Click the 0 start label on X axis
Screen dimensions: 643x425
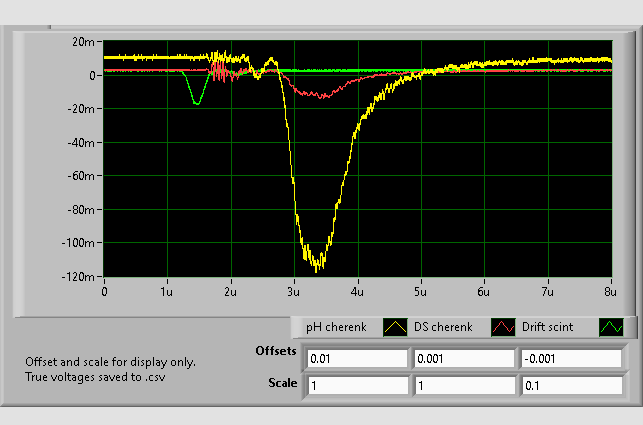coord(105,292)
